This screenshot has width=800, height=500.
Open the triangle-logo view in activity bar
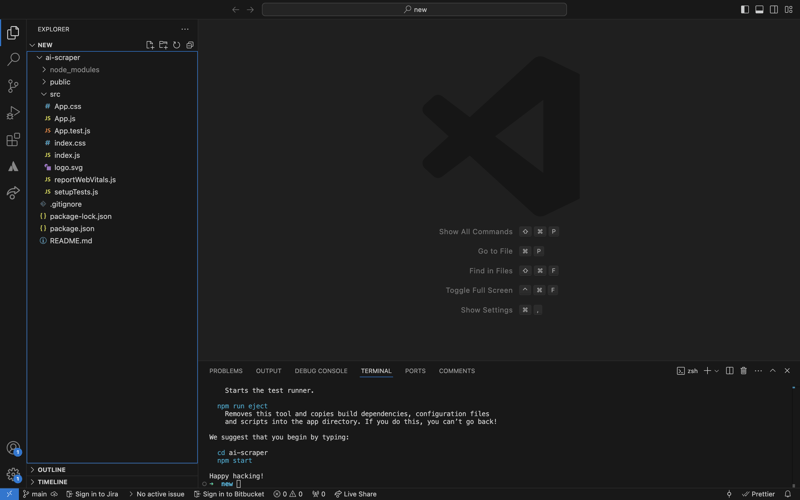click(x=13, y=166)
